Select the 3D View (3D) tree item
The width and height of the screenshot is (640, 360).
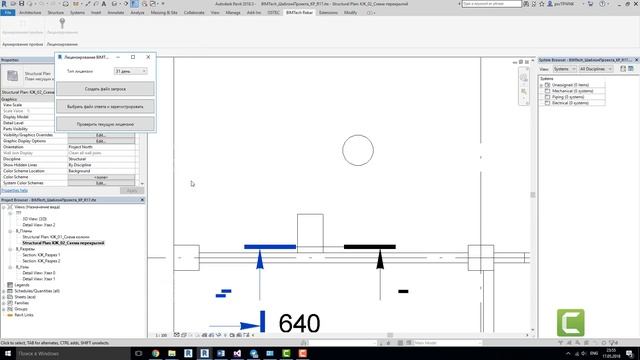point(34,219)
